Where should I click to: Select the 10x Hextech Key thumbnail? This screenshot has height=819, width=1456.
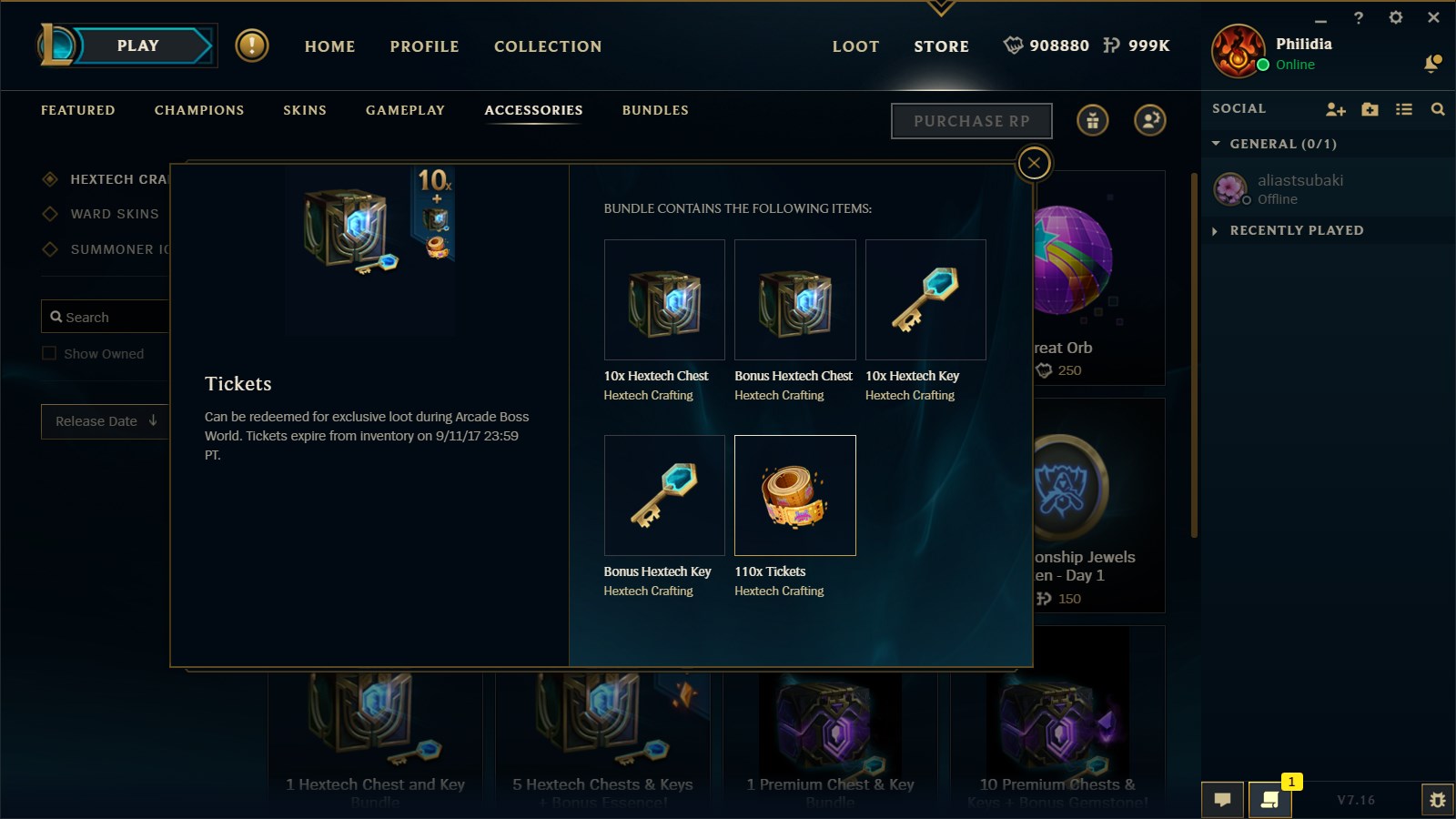tap(925, 299)
